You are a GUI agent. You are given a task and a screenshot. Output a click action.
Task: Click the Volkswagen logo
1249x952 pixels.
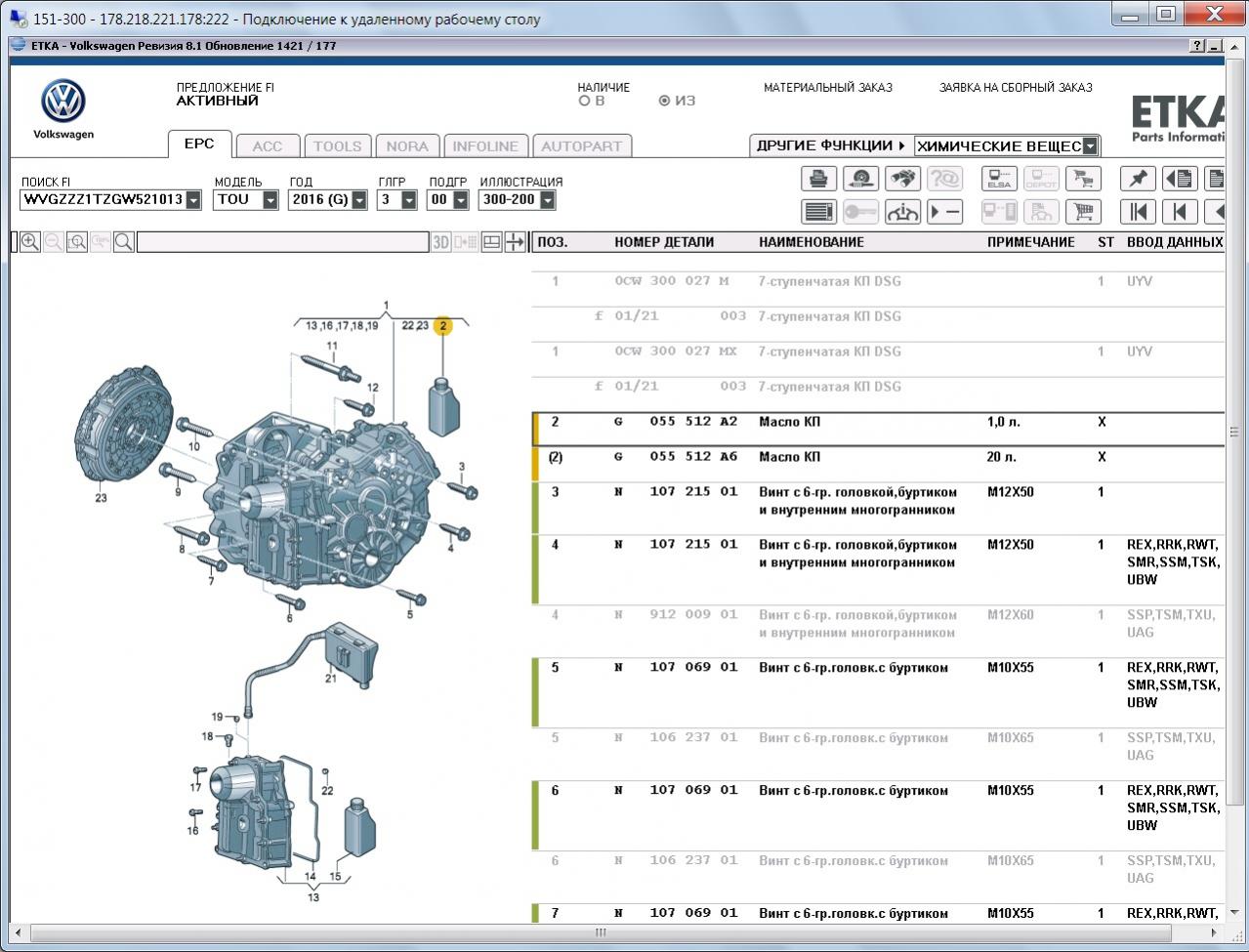(63, 102)
